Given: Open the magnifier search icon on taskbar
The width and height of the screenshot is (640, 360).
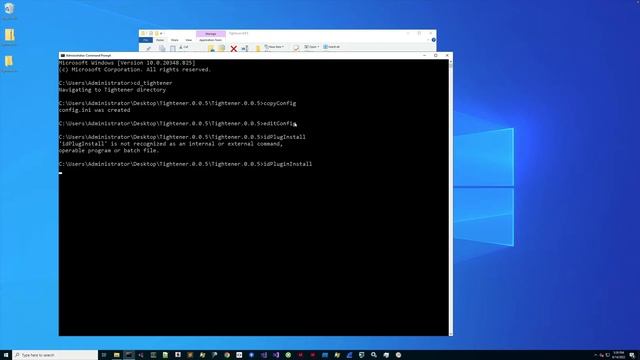Looking at the screenshot, I should (x=374, y=355).
